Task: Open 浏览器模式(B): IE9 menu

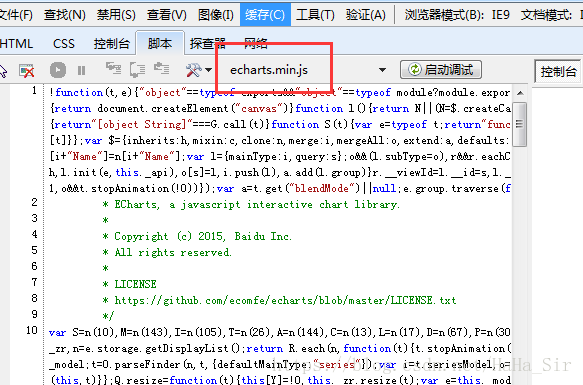Action: (x=457, y=15)
